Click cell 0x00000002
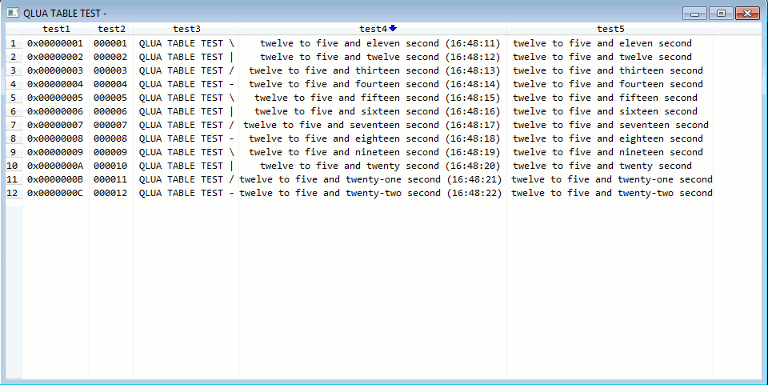 tap(56, 57)
